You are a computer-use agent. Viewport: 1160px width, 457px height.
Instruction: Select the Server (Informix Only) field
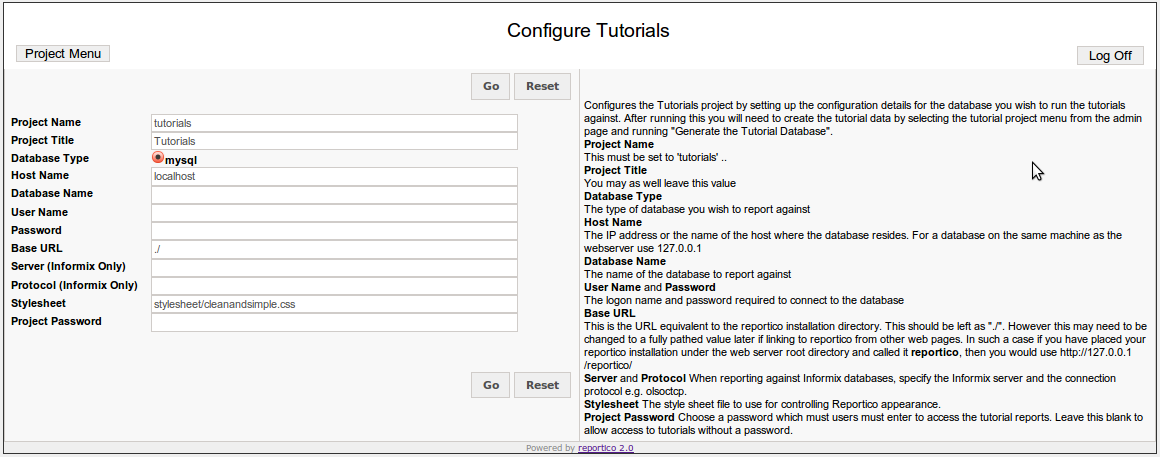pyautogui.click(x=334, y=268)
